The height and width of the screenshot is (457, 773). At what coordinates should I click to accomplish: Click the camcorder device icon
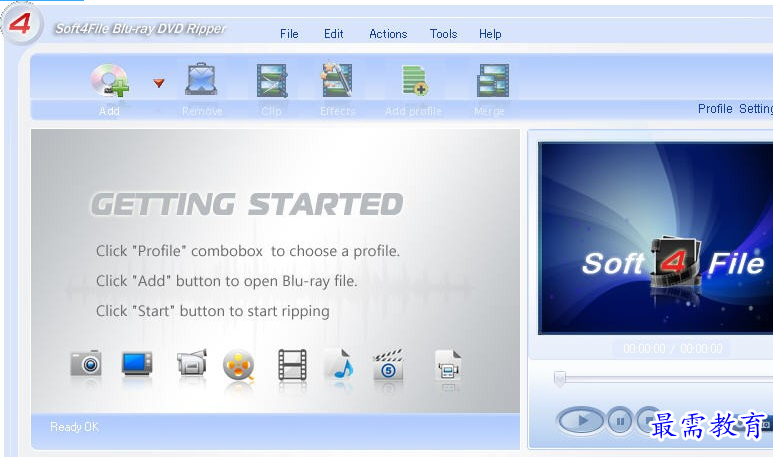192,363
